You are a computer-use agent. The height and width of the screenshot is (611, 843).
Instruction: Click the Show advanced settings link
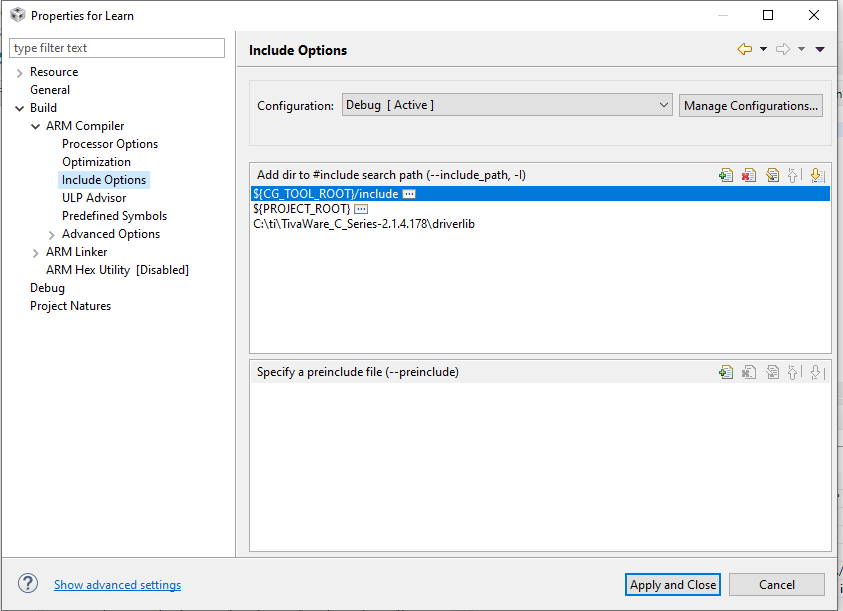point(117,584)
